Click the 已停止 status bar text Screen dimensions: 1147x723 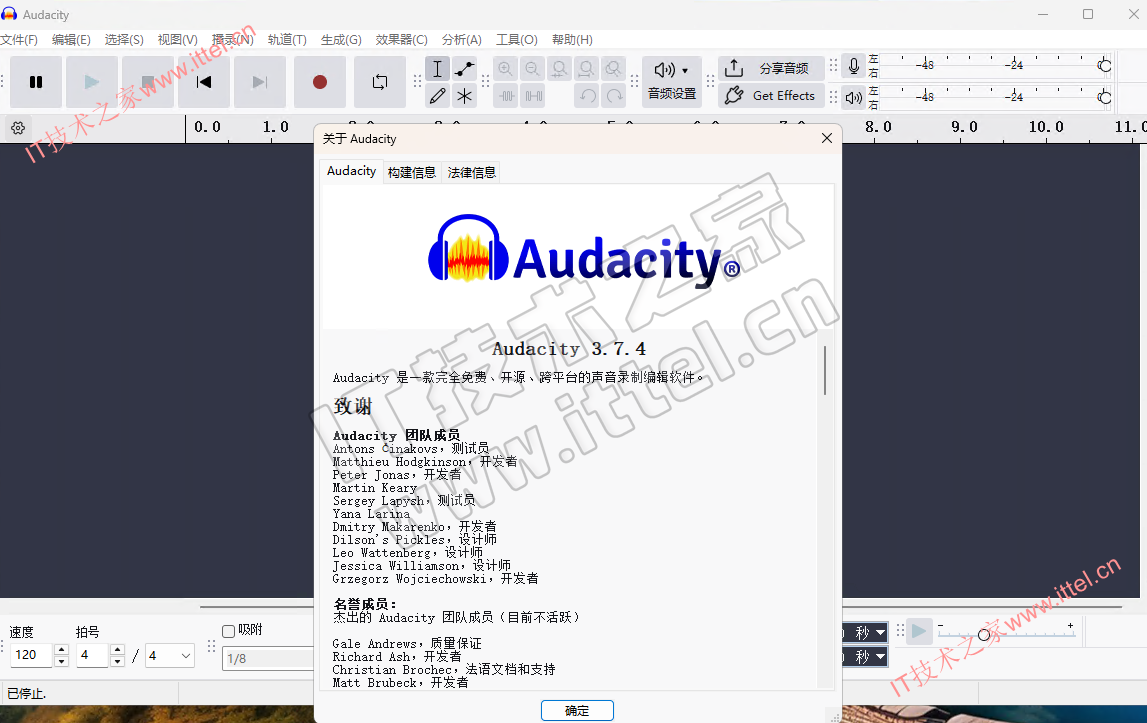pyautogui.click(x=26, y=694)
